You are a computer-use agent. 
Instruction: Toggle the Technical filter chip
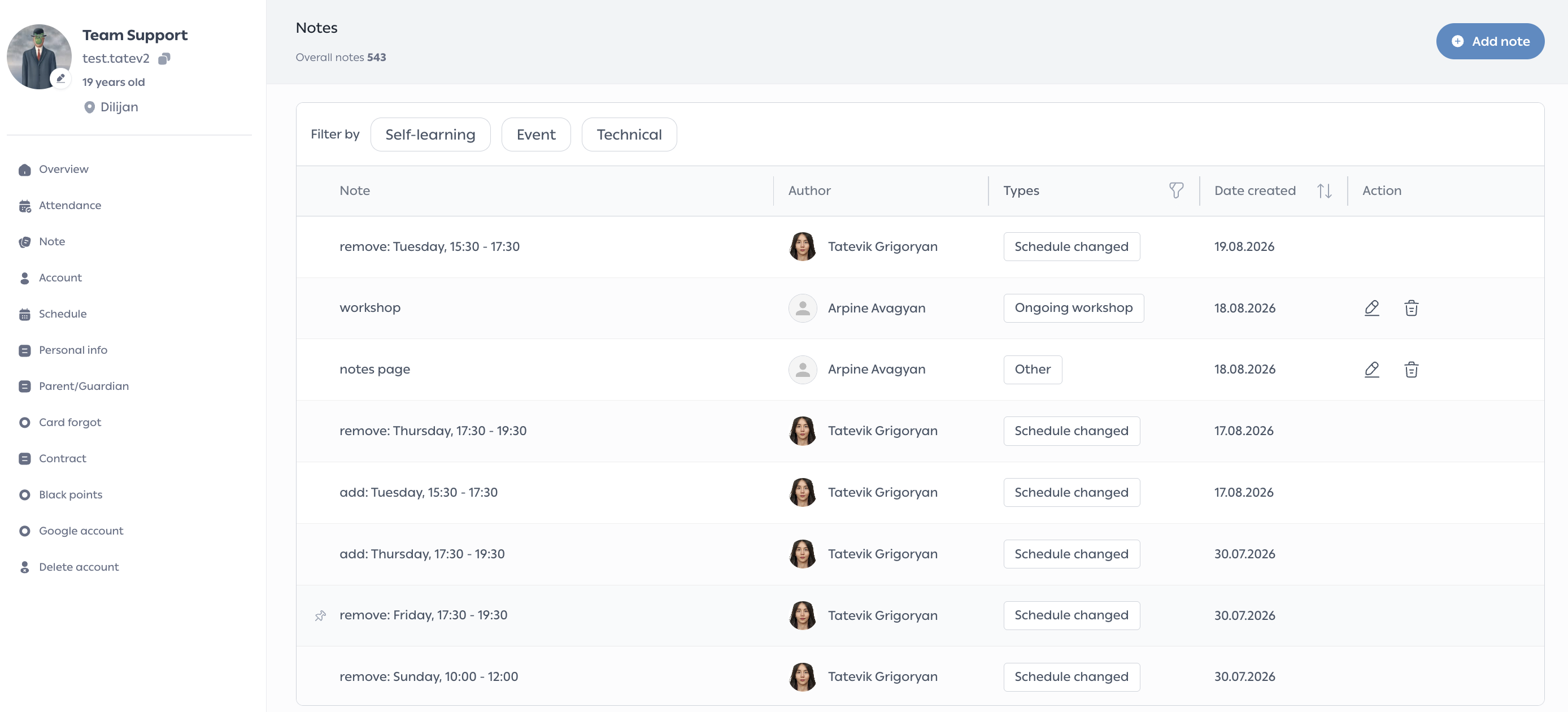tap(629, 134)
